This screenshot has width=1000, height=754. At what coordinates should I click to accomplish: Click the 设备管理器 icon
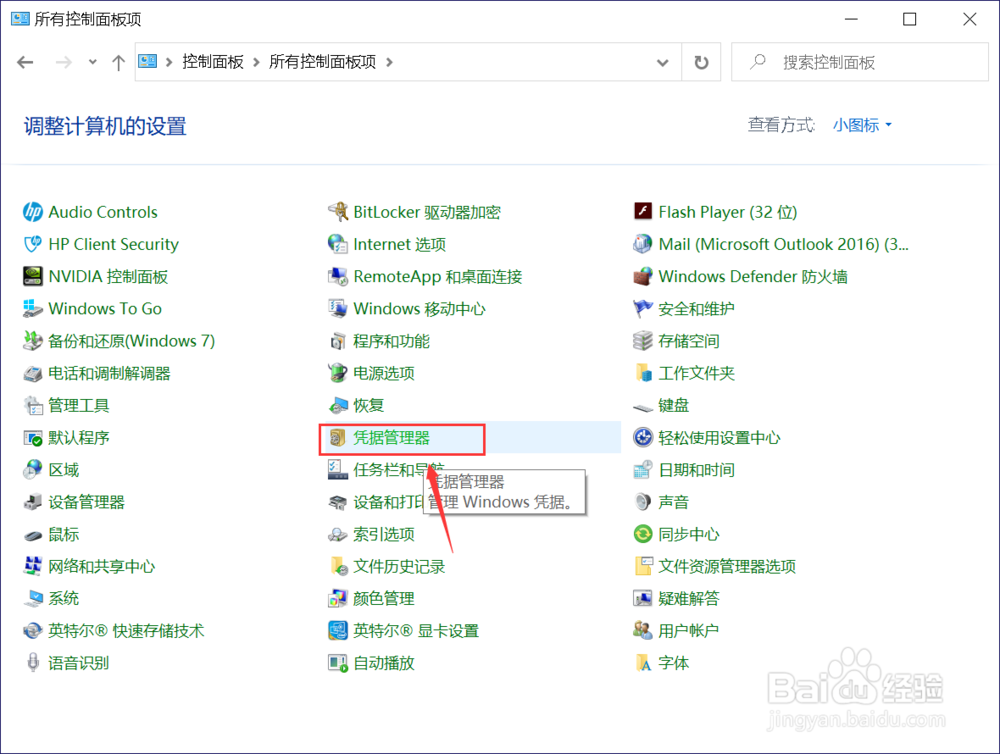coord(33,502)
